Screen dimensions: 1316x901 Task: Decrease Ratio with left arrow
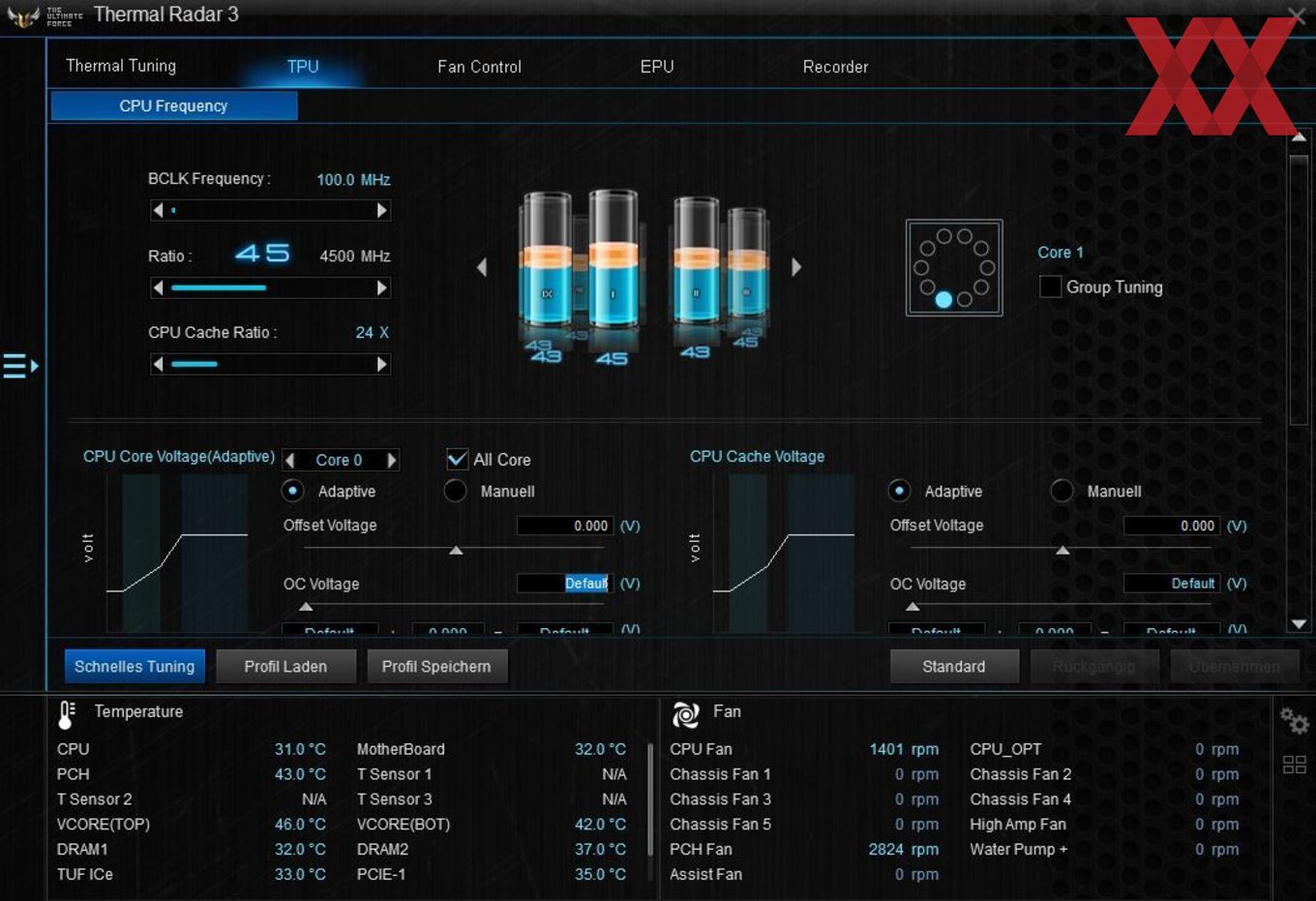pyautogui.click(x=158, y=287)
